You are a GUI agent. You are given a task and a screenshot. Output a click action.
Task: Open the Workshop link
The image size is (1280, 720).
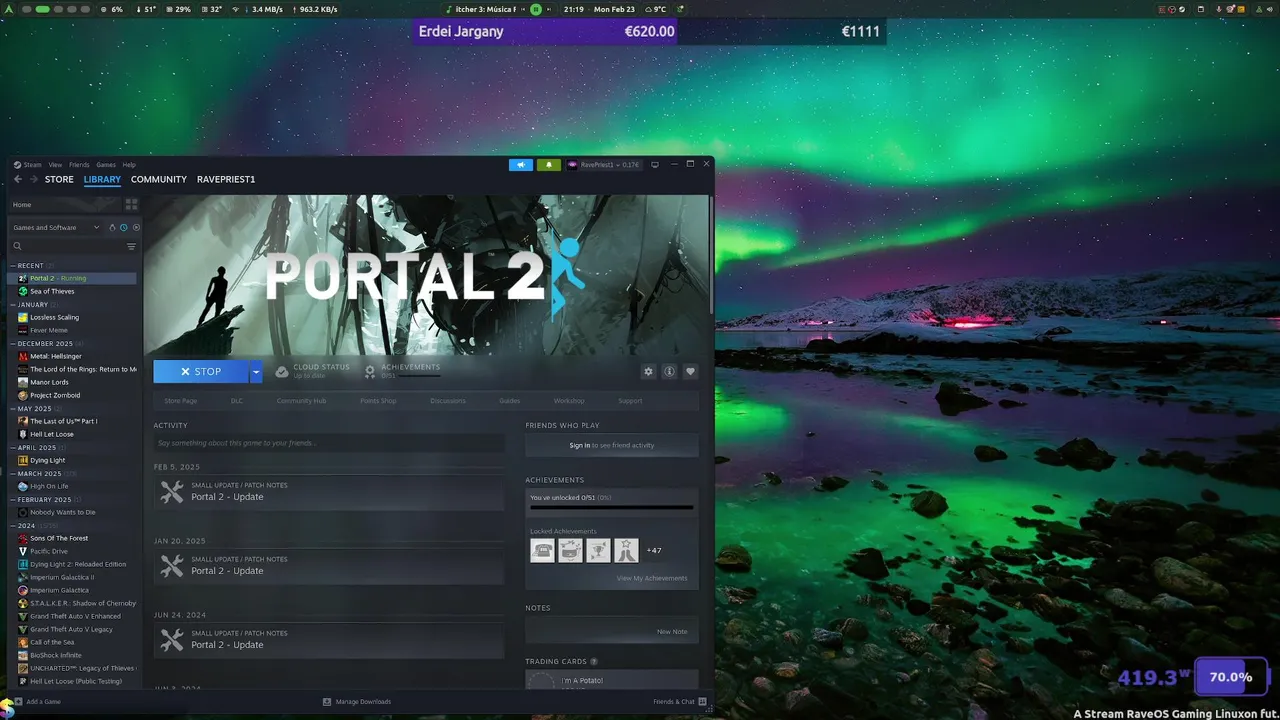(x=569, y=401)
